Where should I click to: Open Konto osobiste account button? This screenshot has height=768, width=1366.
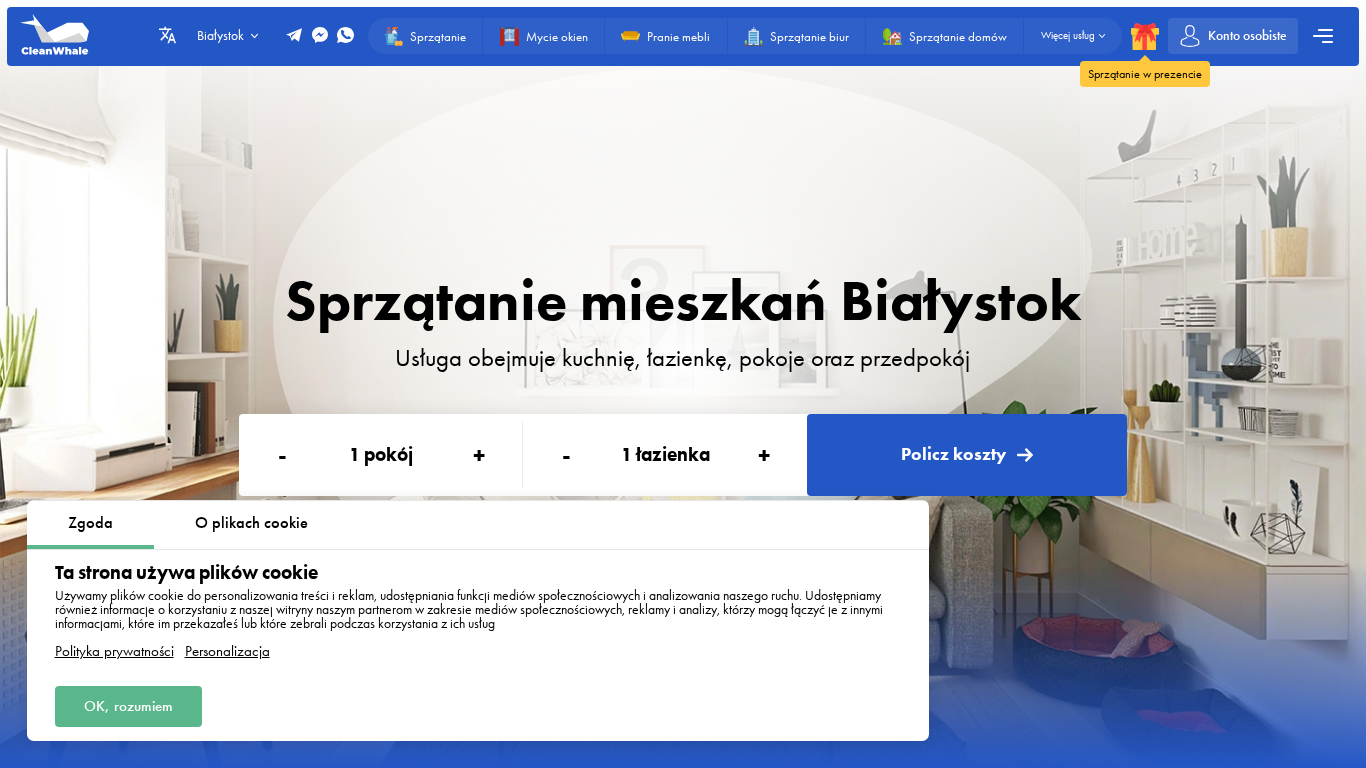(1233, 36)
